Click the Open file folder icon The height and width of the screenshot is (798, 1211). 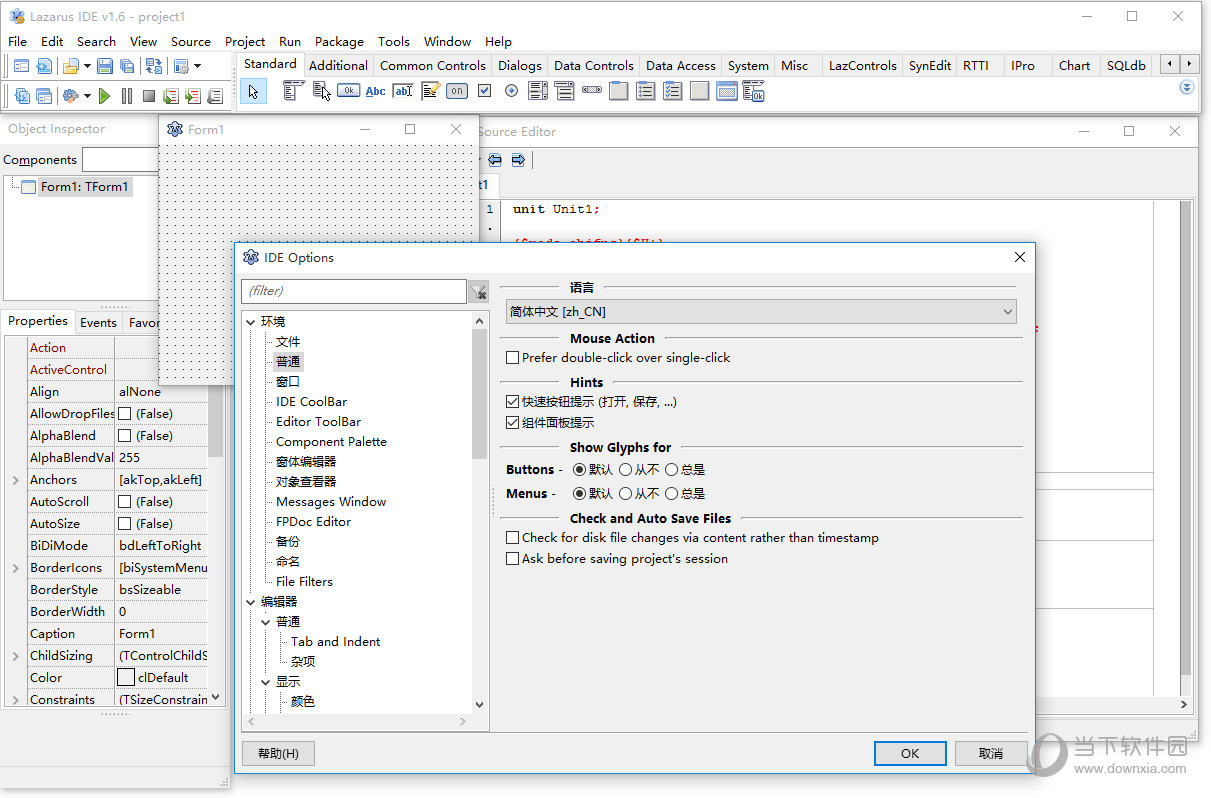click(x=70, y=66)
